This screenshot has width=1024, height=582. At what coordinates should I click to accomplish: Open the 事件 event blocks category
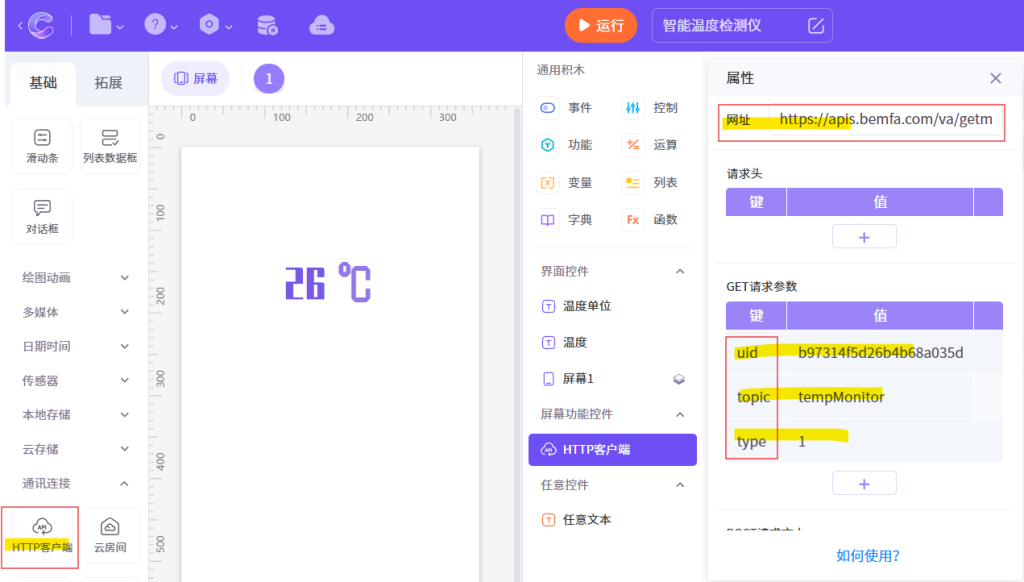[566, 108]
